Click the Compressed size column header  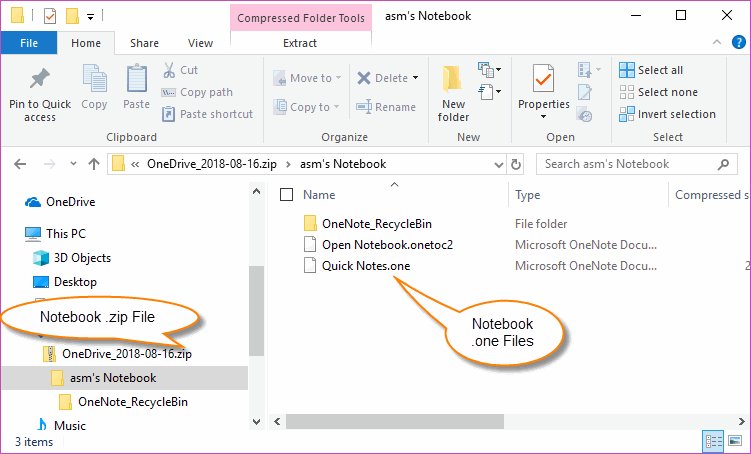(711, 194)
